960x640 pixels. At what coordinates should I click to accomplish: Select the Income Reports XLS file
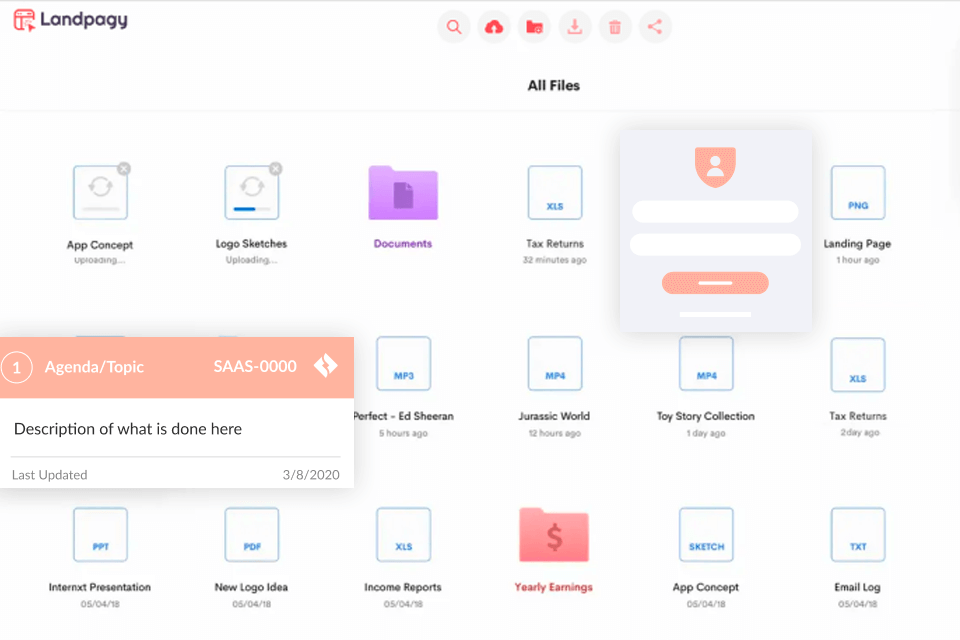[403, 535]
